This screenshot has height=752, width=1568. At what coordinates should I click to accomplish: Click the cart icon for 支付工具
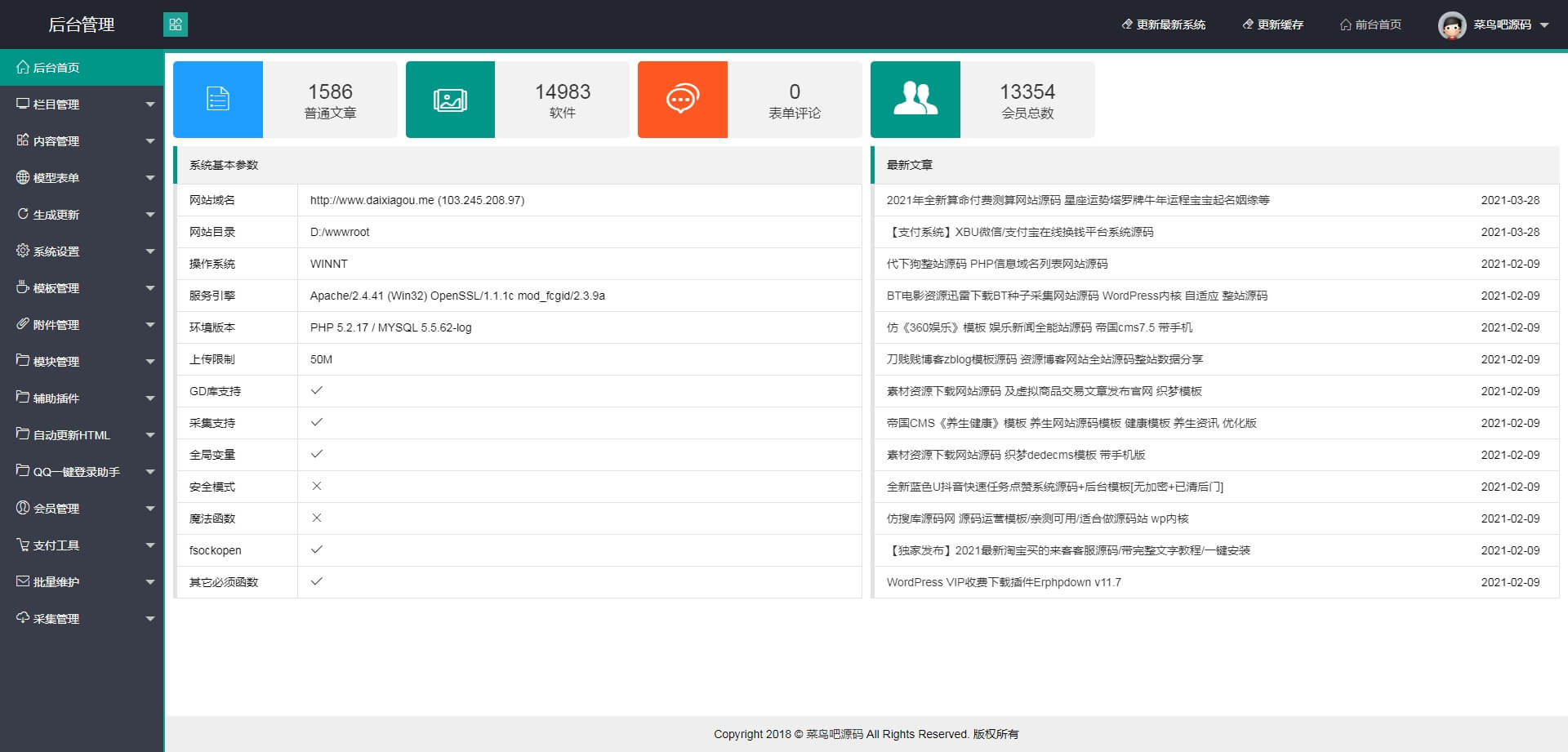coord(23,545)
